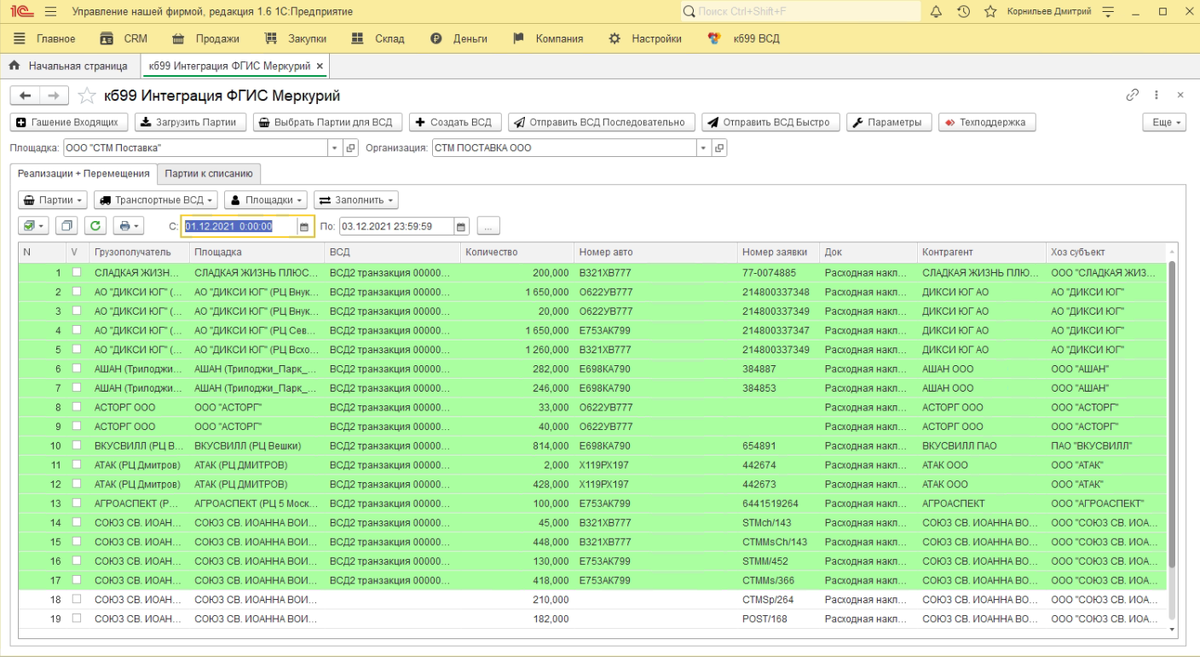This screenshot has height=657, width=1200.
Task: Switch to Партии к списанию tab
Action: pyautogui.click(x=209, y=173)
